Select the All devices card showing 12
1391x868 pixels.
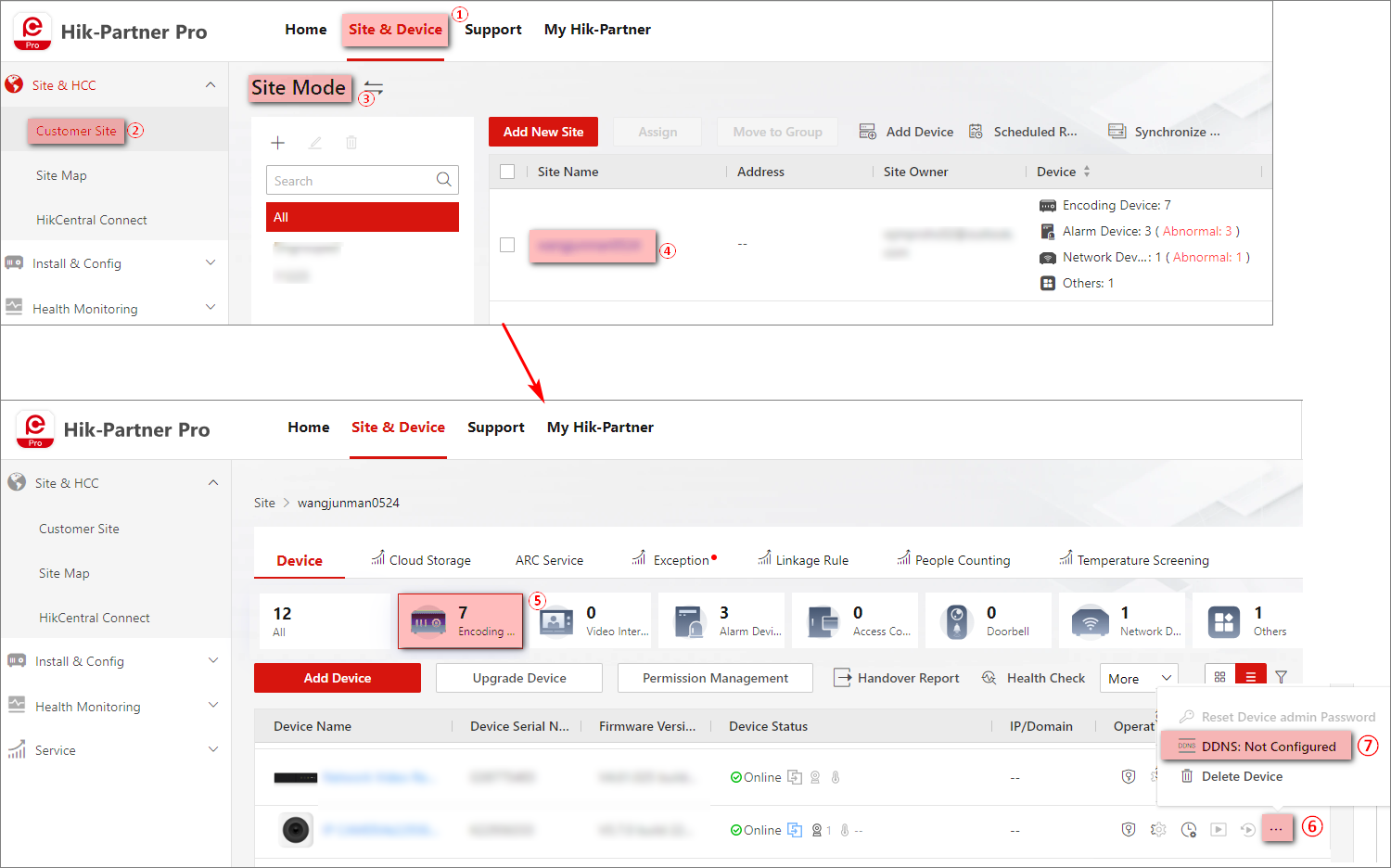pos(325,621)
